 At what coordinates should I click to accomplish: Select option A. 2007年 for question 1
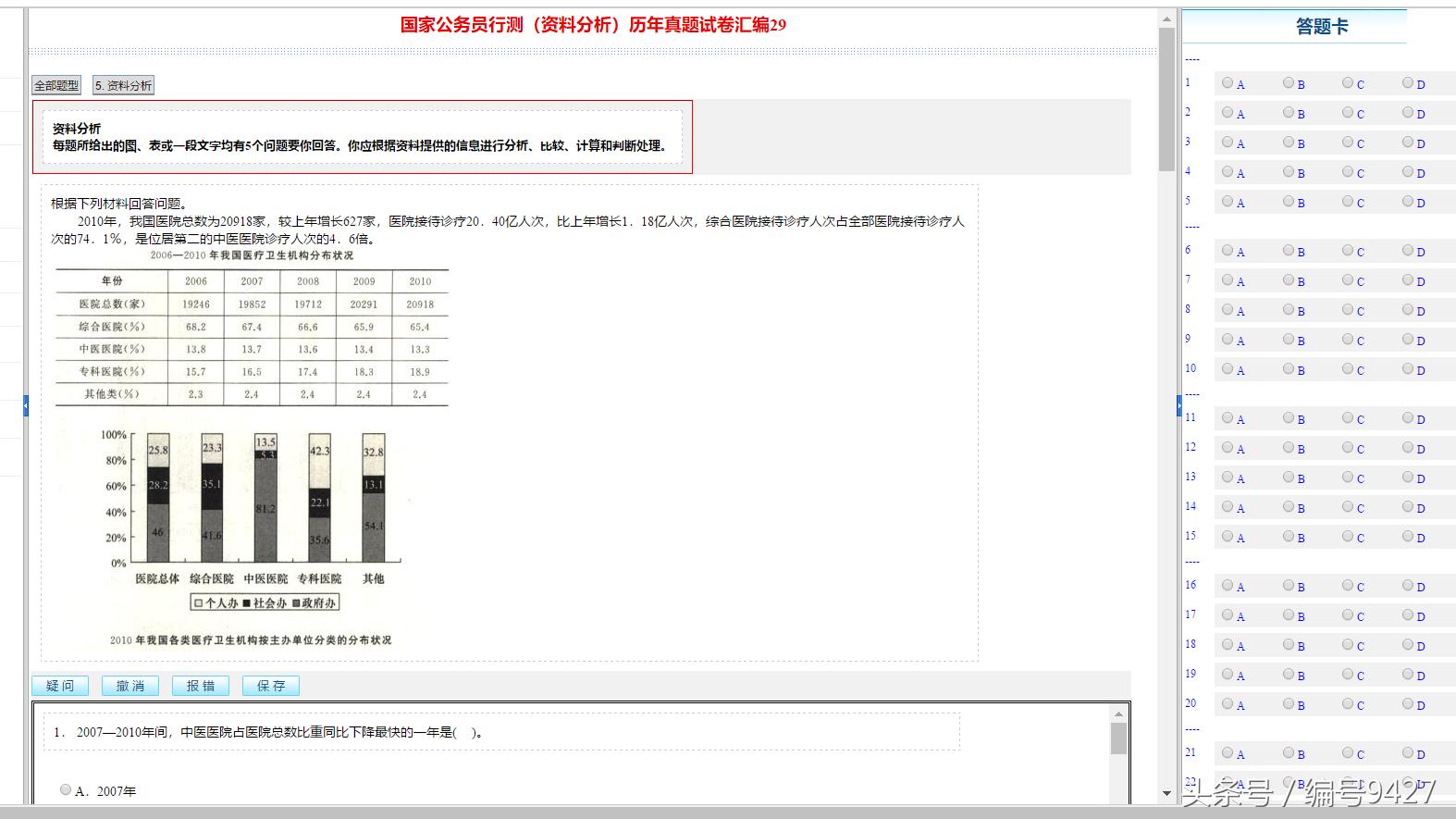pyautogui.click(x=66, y=789)
